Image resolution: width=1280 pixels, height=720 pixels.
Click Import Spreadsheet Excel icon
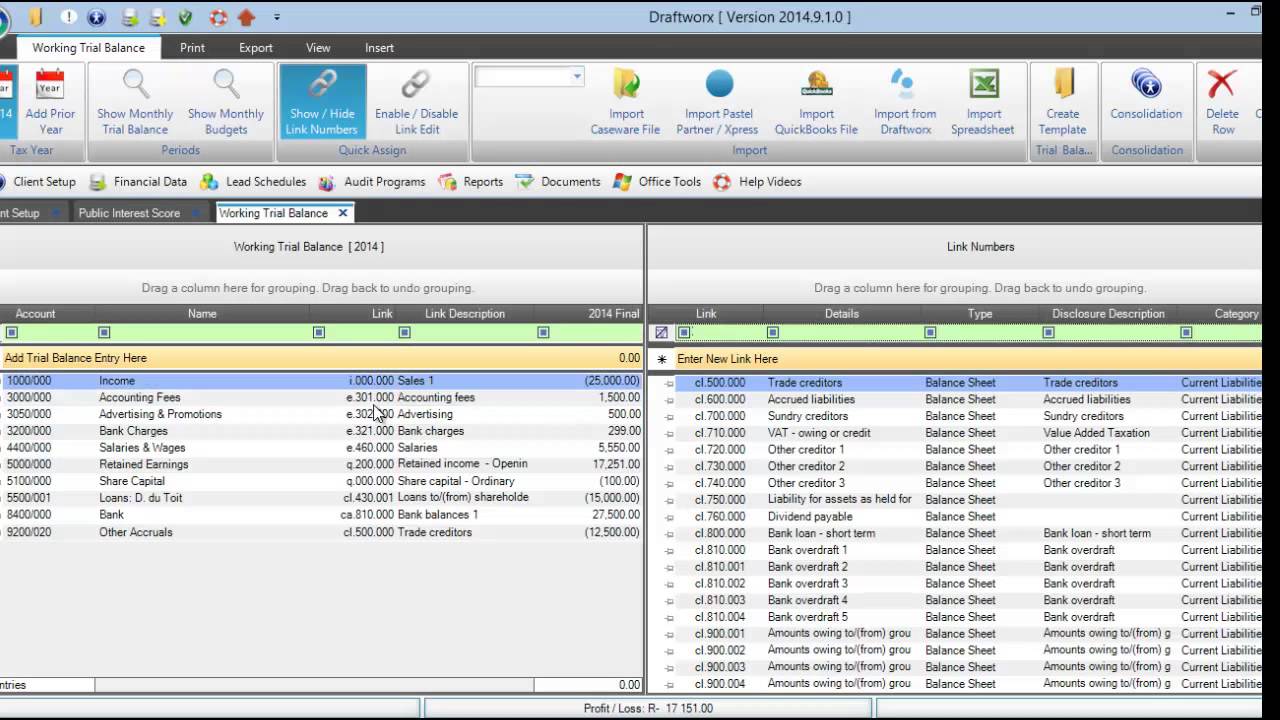[984, 84]
